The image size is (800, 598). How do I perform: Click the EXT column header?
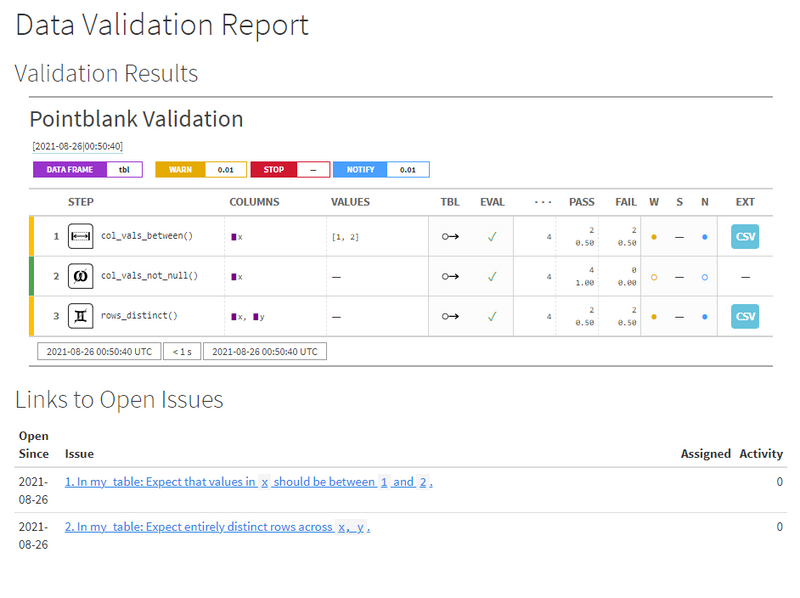tap(745, 202)
